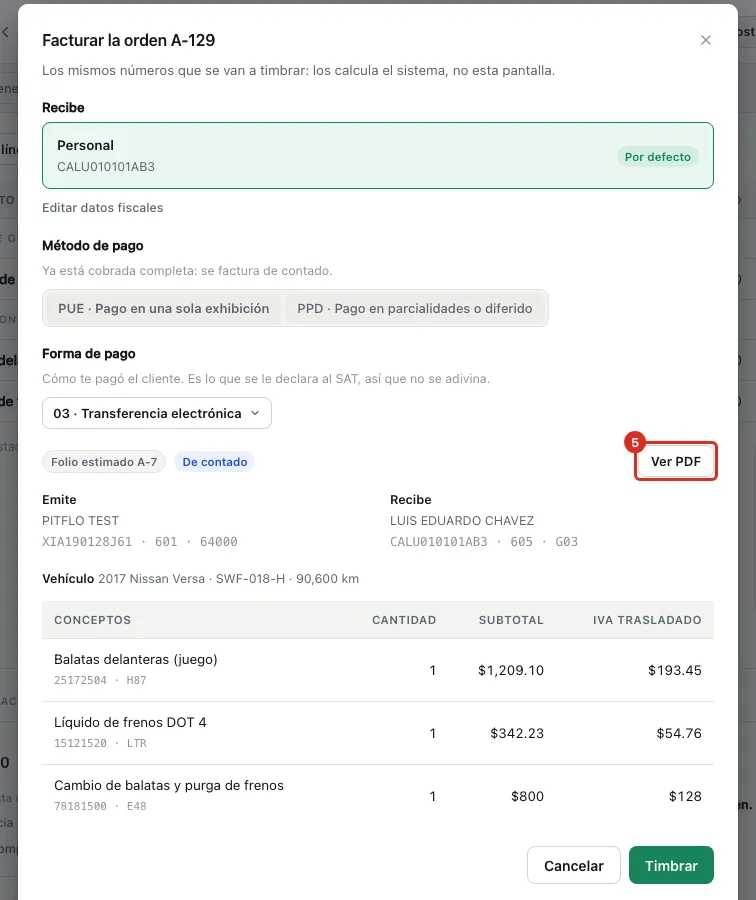Click the Por defecto badge
The height and width of the screenshot is (900, 756).
pos(657,157)
